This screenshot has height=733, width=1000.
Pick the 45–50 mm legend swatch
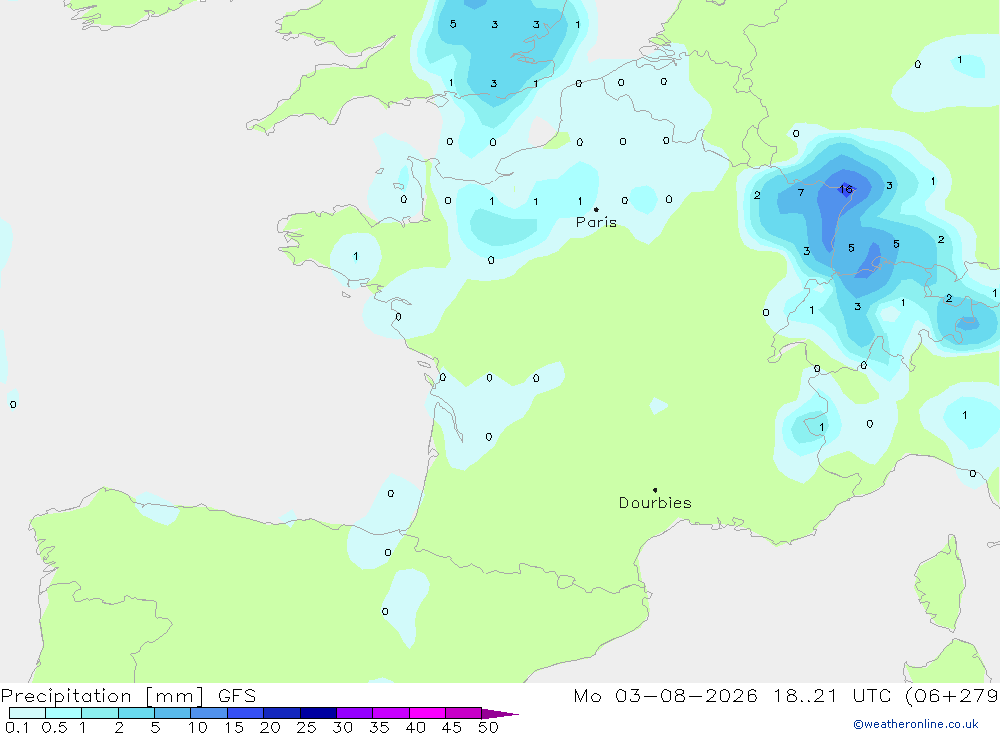pos(464,713)
